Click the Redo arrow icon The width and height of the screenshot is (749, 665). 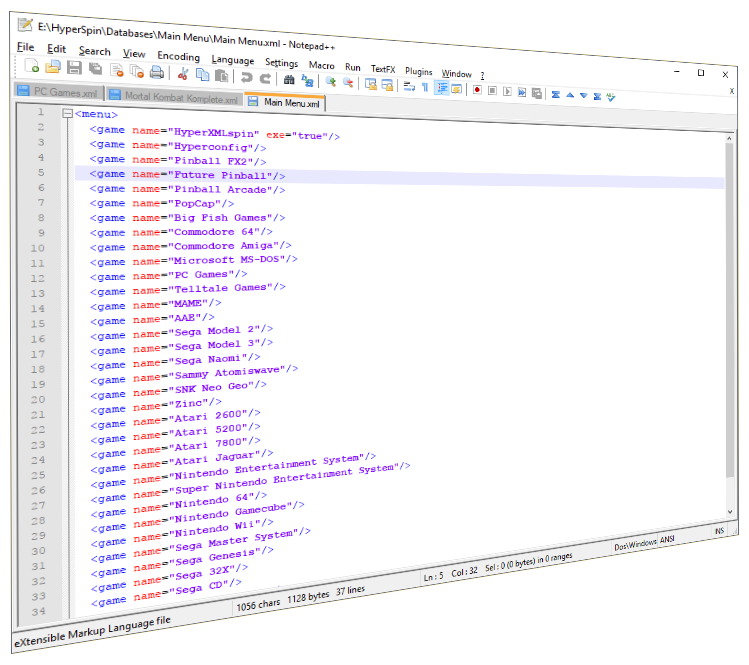[x=265, y=78]
